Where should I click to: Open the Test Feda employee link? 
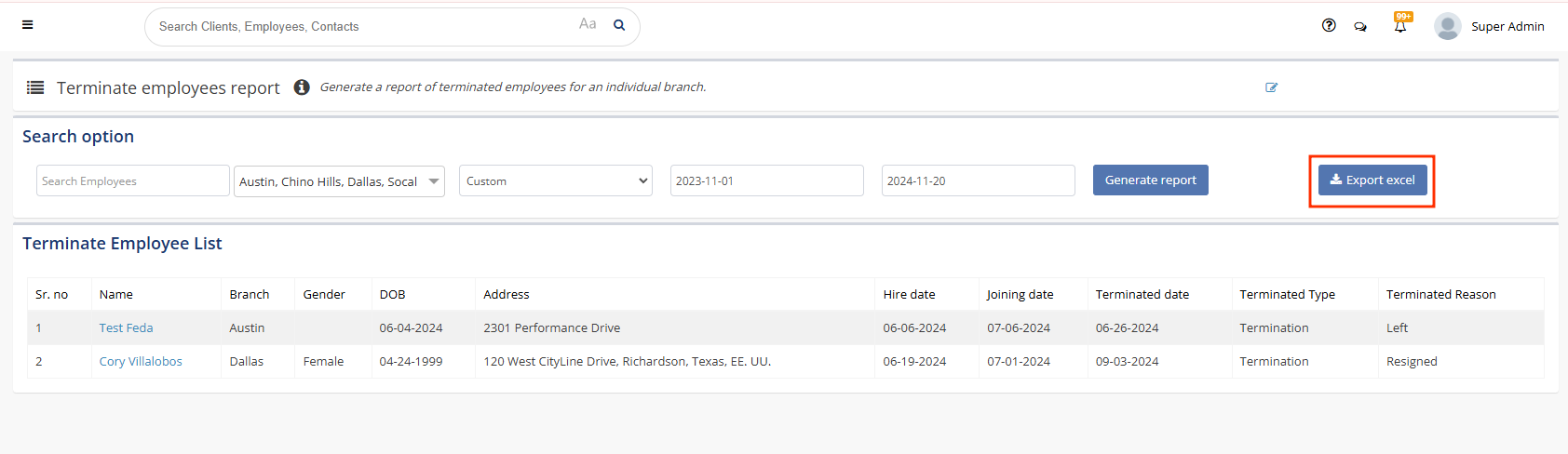point(126,328)
